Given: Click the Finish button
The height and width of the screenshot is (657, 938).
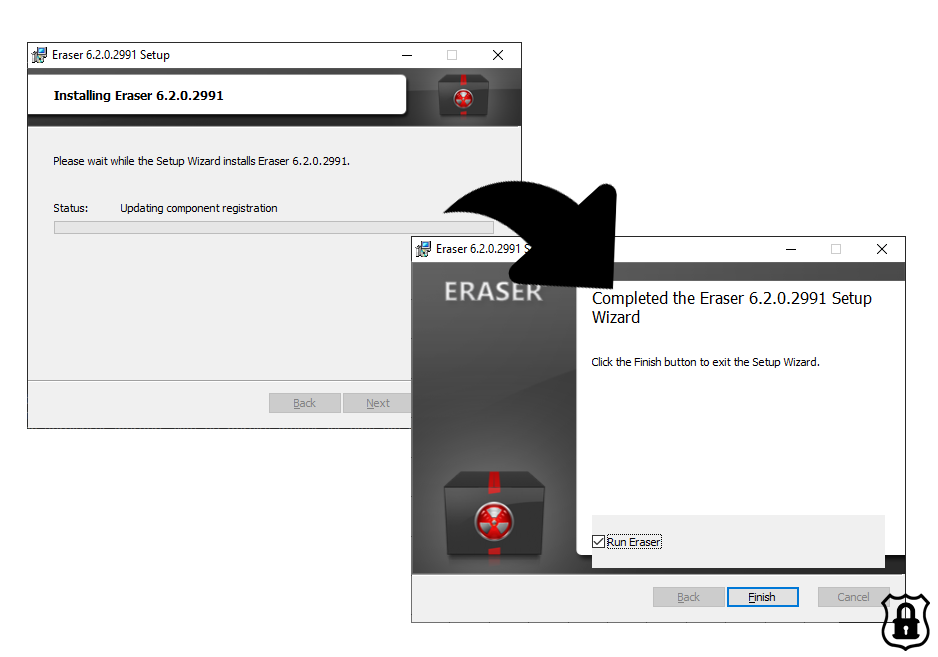Looking at the screenshot, I should [x=763, y=597].
